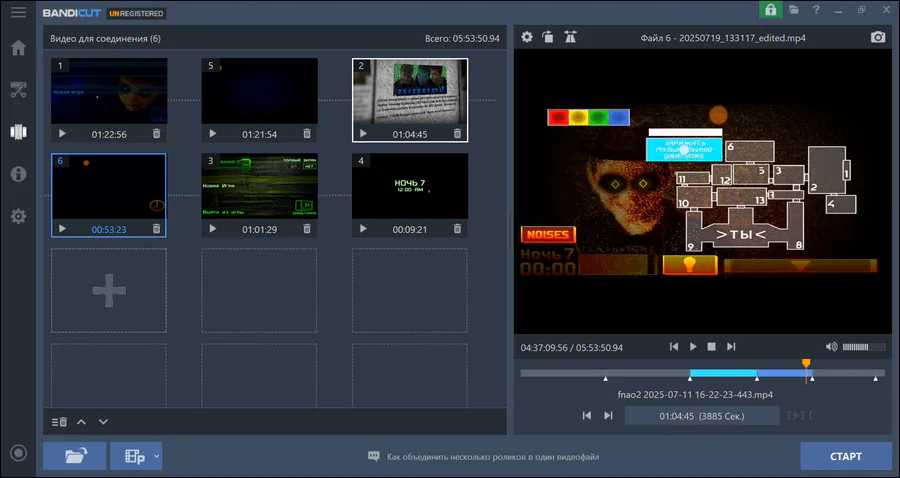
Task: Delete clip 2 with trash icon
Action: 457,134
